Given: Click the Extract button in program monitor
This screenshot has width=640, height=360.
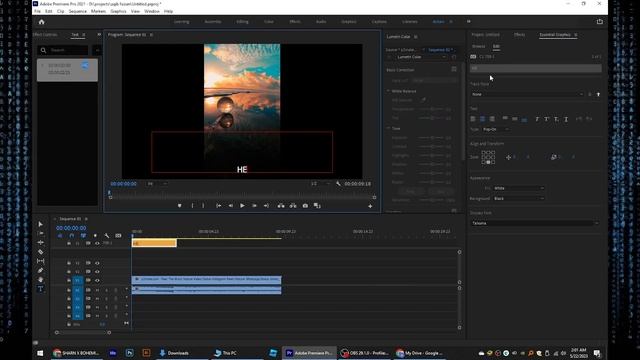Looking at the screenshot, I should [293, 206].
